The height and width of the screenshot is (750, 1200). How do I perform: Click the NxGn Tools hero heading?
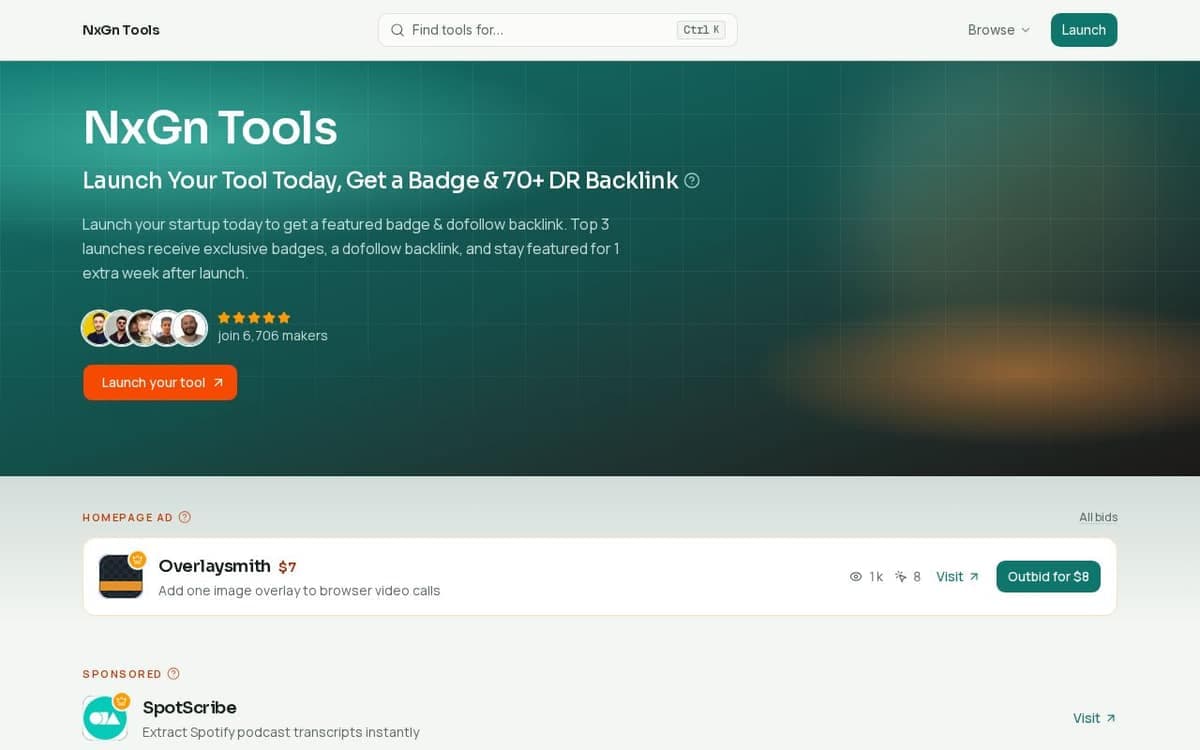[210, 127]
